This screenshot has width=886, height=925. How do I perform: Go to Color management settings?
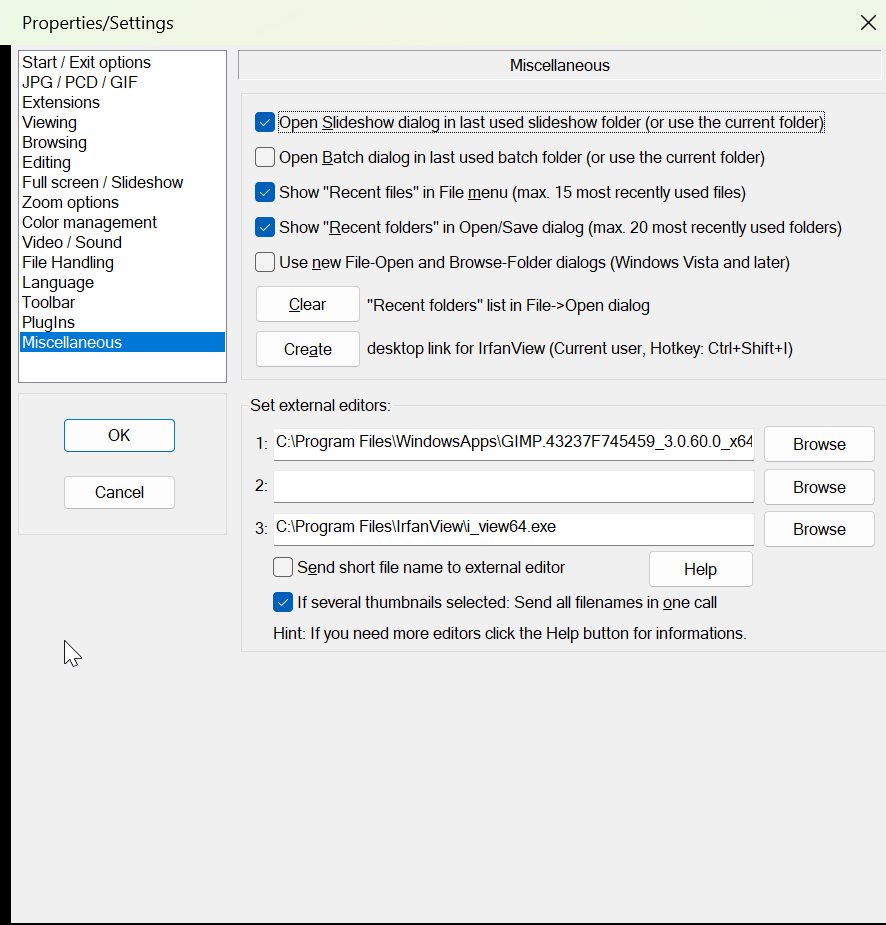pyautogui.click(x=90, y=222)
